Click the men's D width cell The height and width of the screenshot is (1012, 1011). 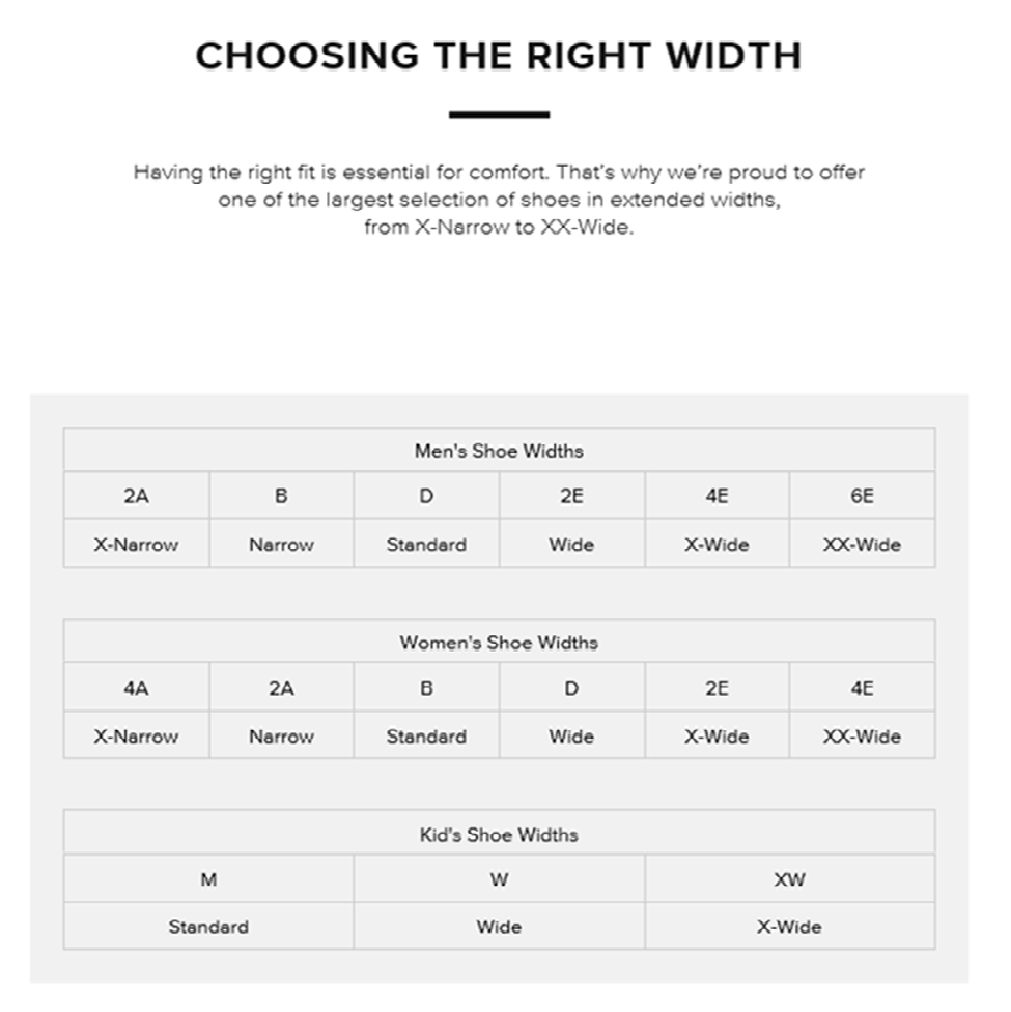[426, 496]
